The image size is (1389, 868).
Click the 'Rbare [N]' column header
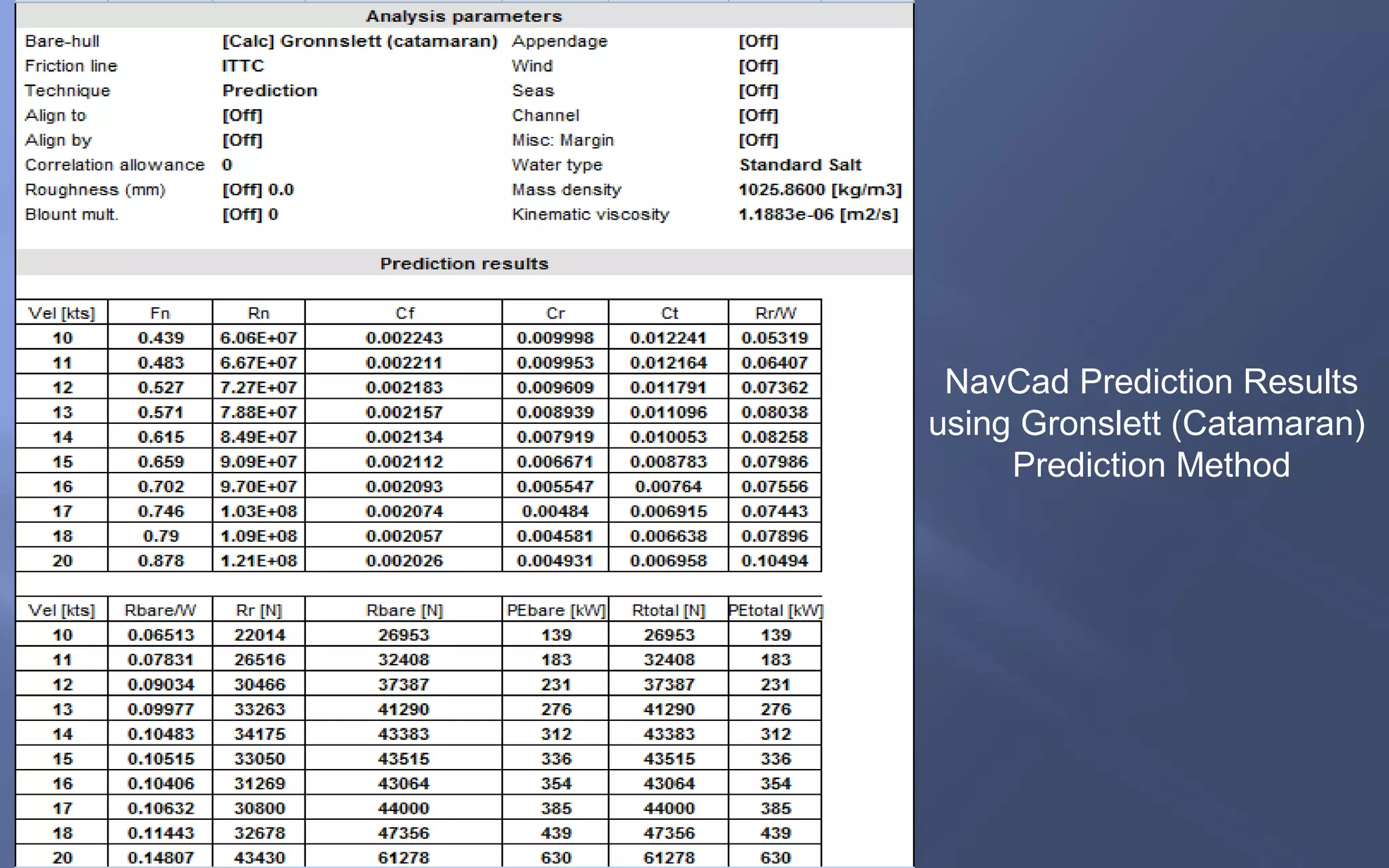tap(404, 610)
